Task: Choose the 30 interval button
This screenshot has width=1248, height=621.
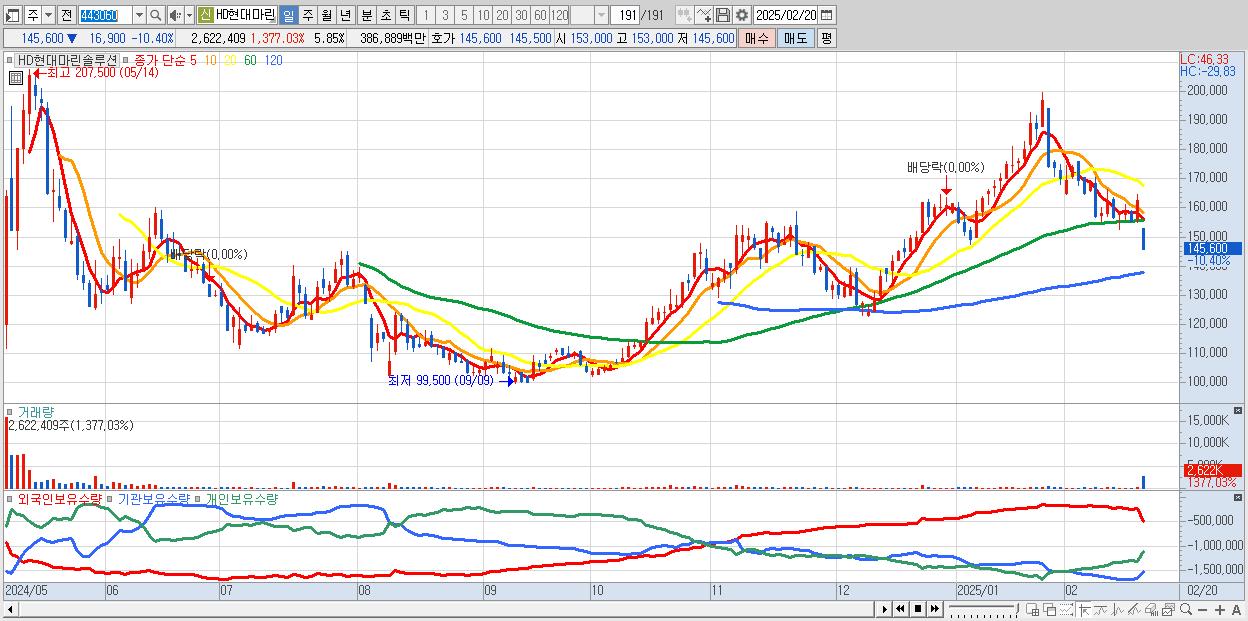Action: coord(521,15)
